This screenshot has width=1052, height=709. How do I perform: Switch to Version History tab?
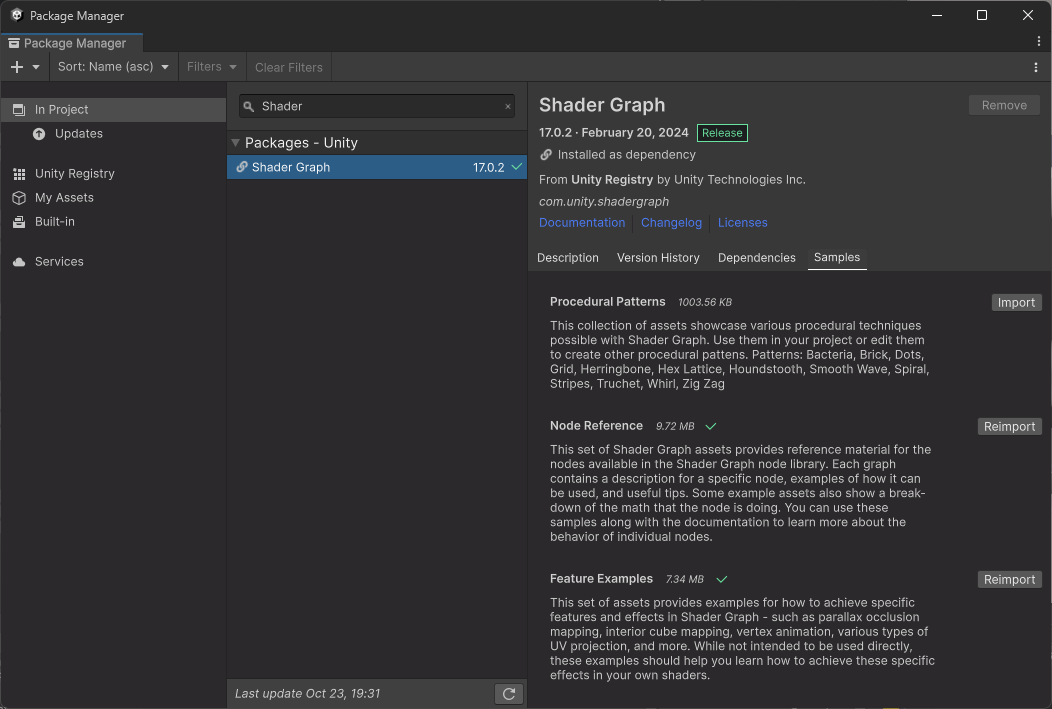point(658,258)
